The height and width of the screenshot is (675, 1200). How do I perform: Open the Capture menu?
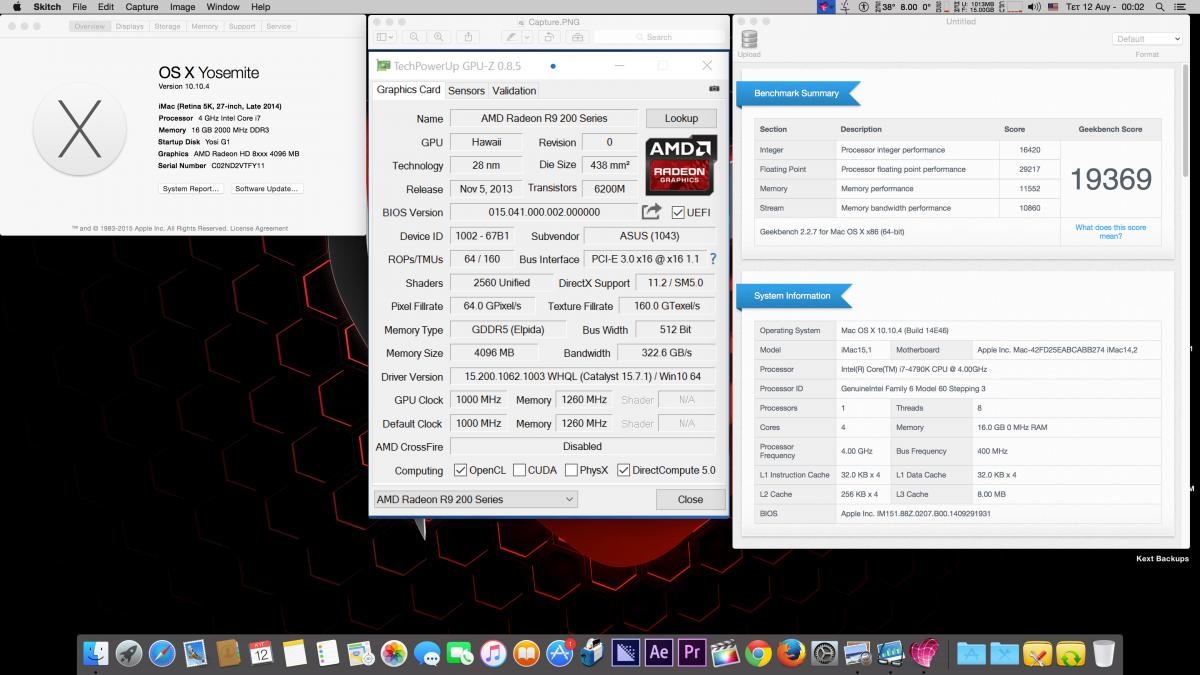(x=142, y=7)
